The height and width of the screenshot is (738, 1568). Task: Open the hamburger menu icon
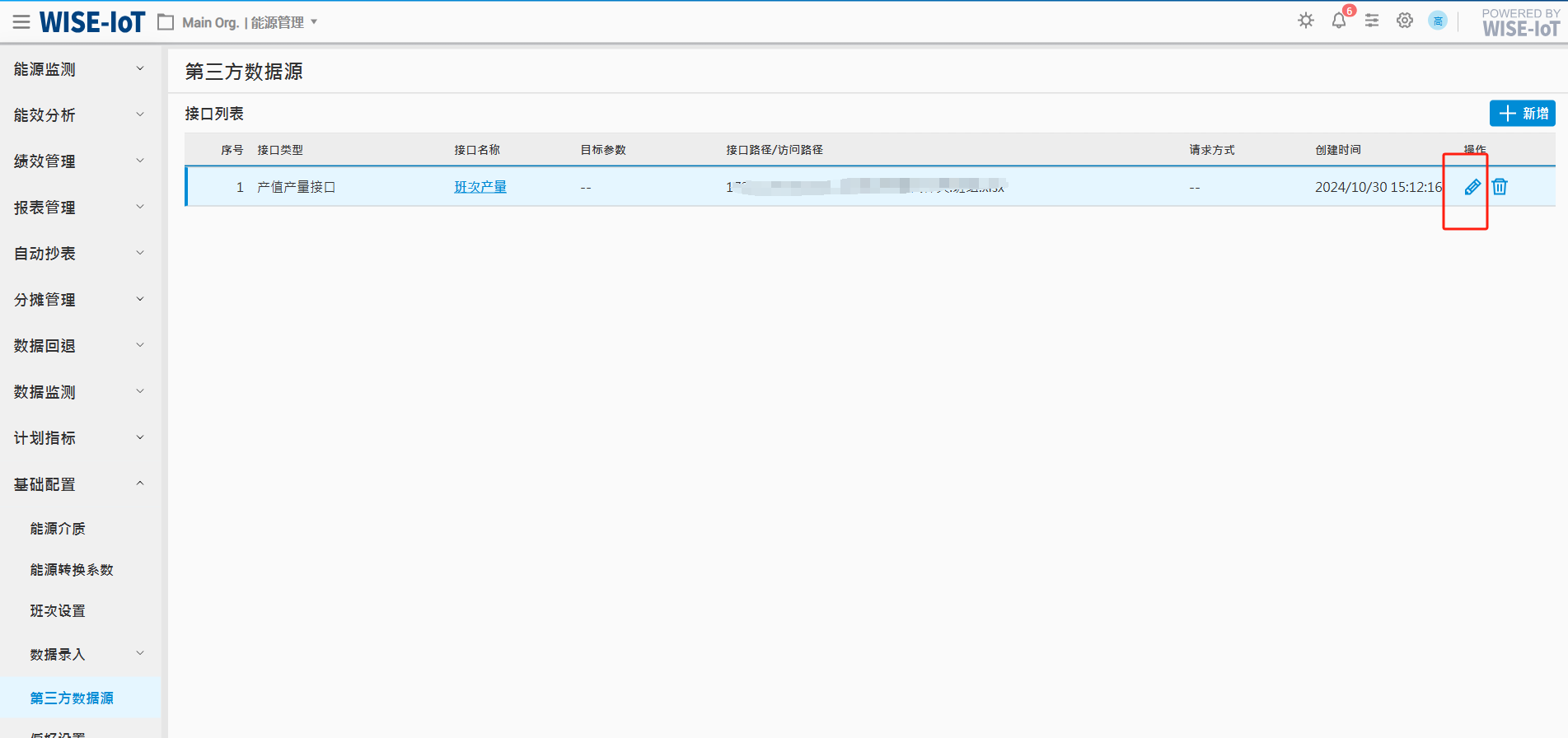[21, 22]
